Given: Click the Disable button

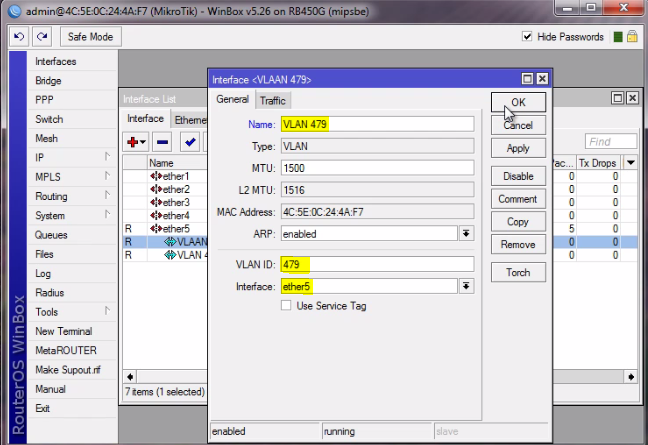Looking at the screenshot, I should 518,176.
